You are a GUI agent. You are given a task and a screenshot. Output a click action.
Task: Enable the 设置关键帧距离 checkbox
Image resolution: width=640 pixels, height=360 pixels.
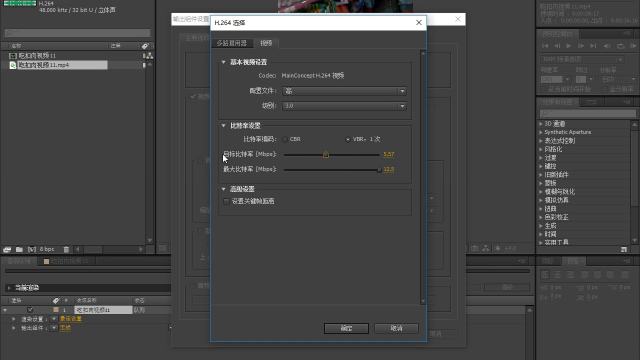[227, 202]
